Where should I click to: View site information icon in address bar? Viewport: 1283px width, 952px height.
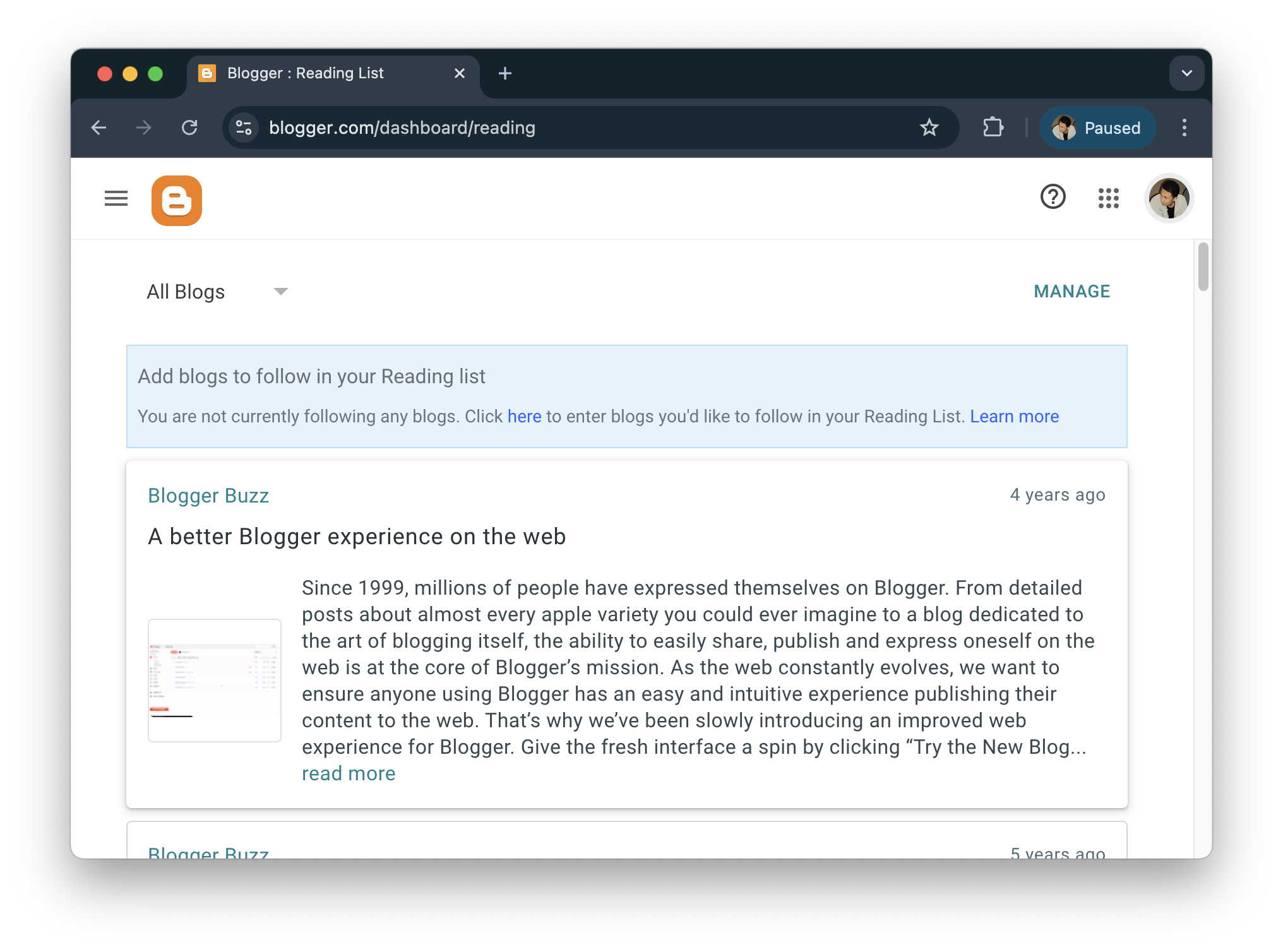(244, 128)
